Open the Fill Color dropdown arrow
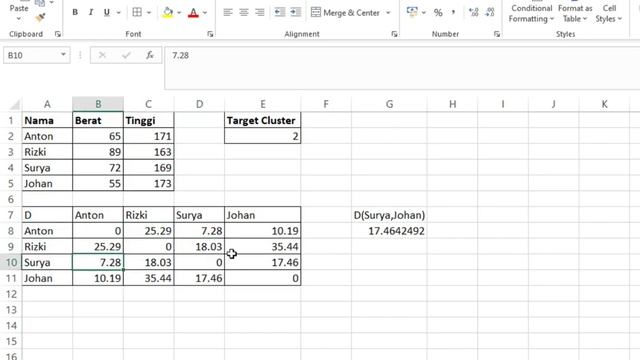 (x=179, y=13)
